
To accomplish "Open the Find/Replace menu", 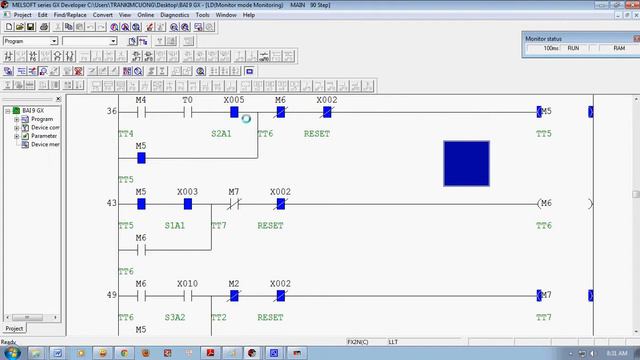I will coord(70,15).
